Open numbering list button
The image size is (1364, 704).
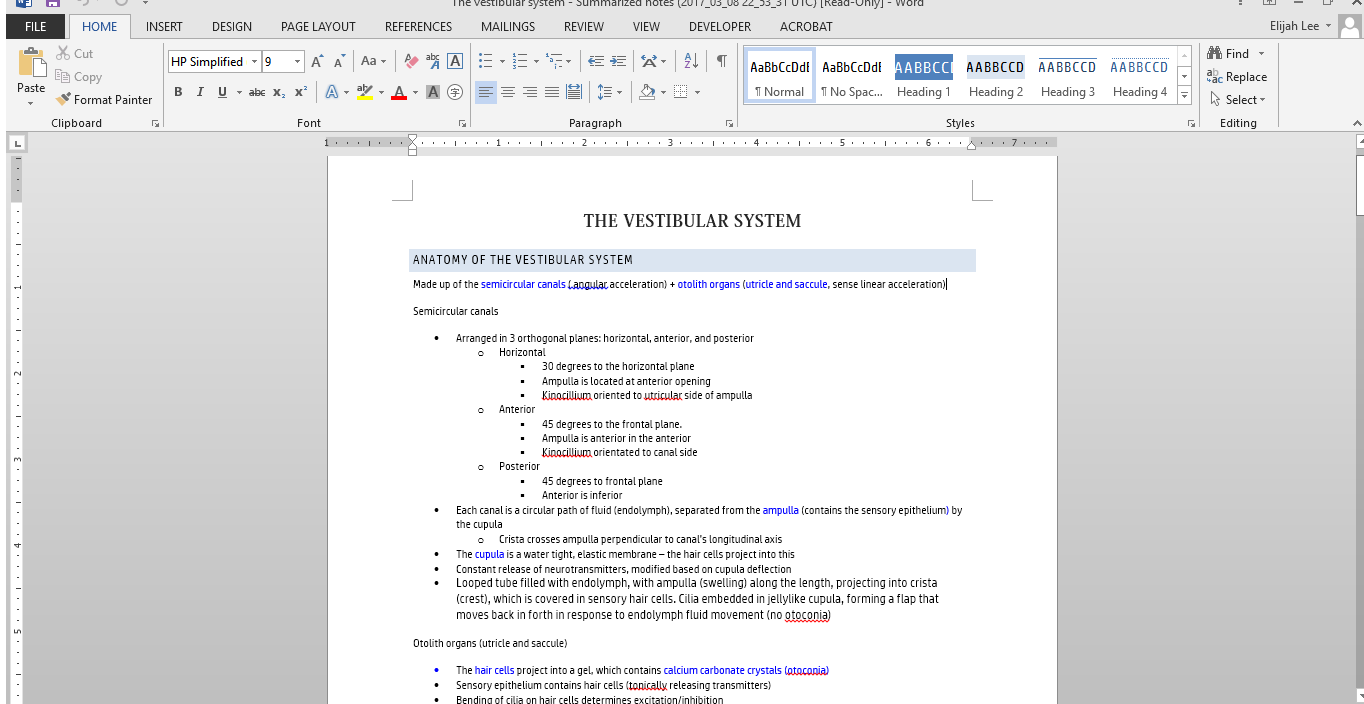coord(519,62)
